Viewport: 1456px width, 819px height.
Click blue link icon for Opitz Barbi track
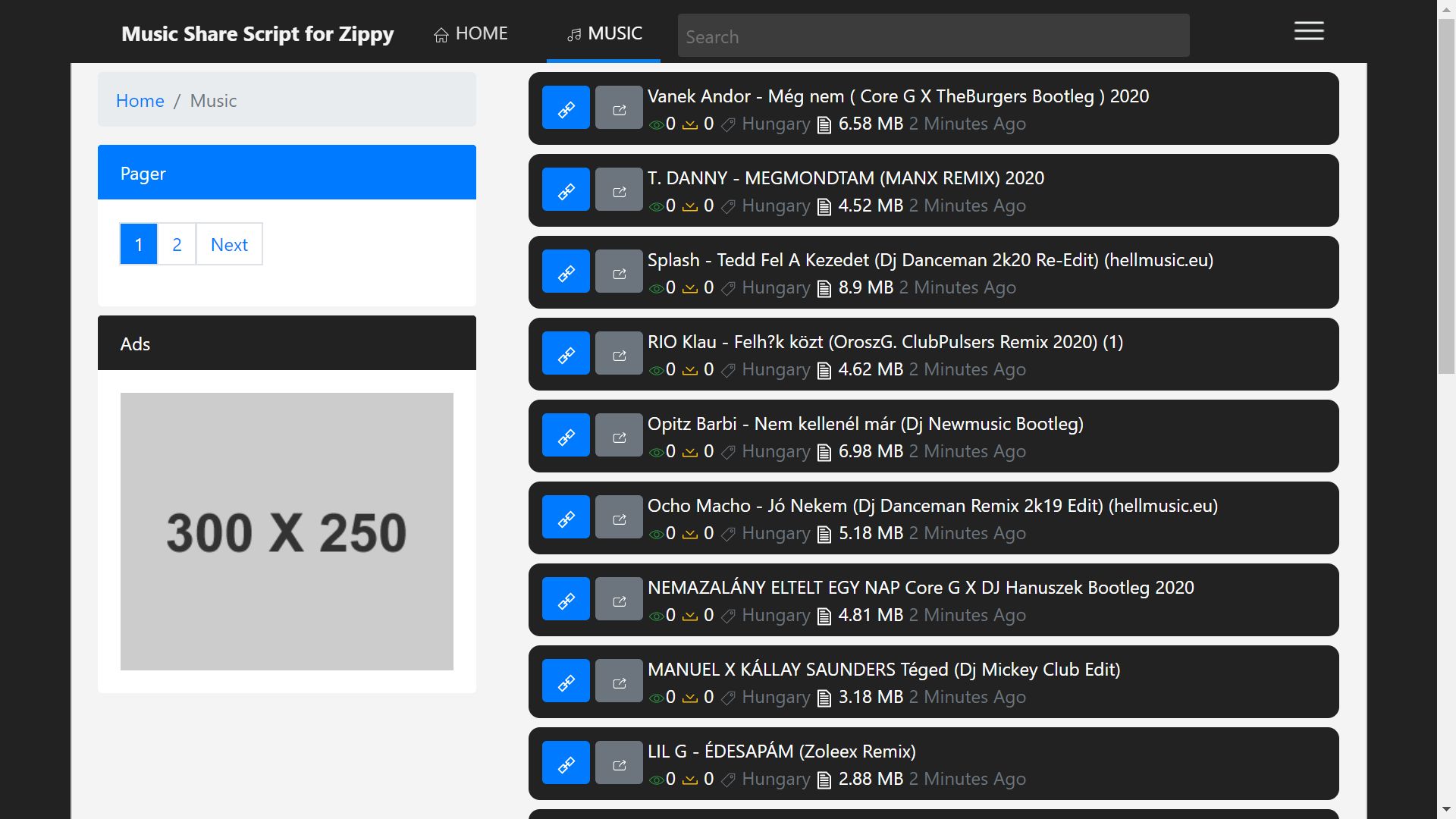[566, 435]
